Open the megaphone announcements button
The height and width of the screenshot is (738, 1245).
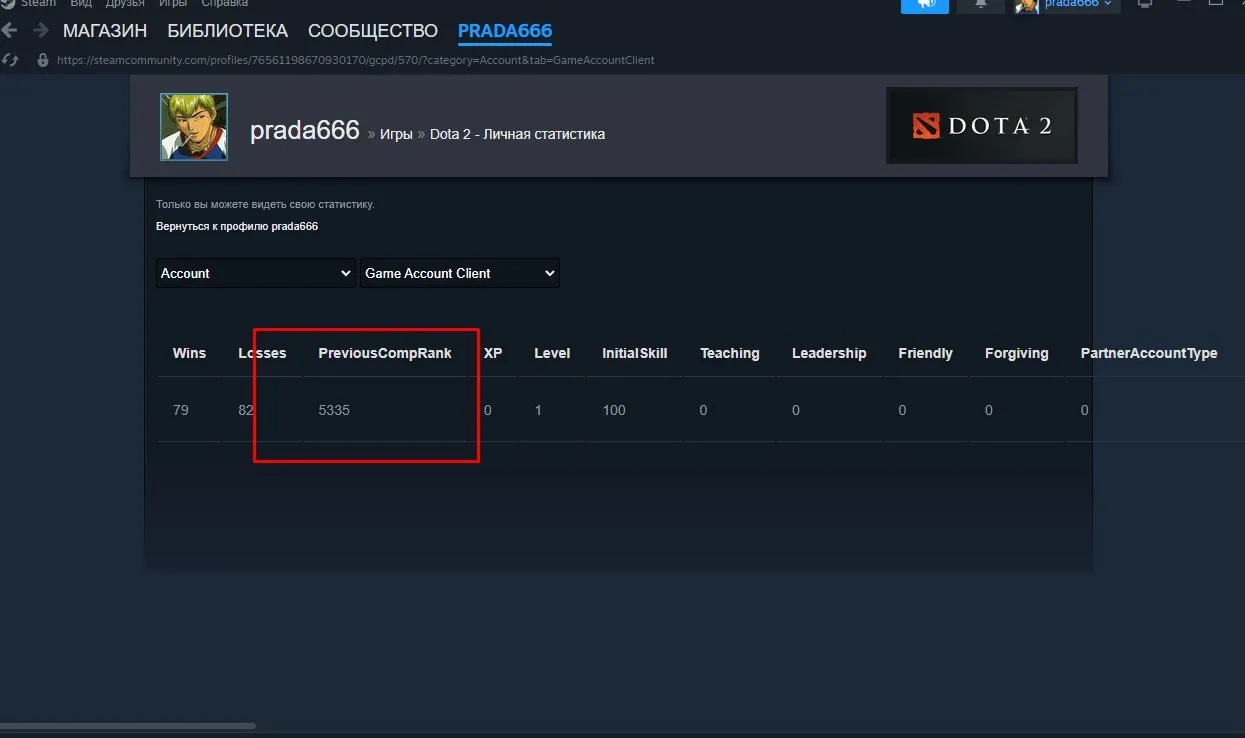click(x=925, y=4)
